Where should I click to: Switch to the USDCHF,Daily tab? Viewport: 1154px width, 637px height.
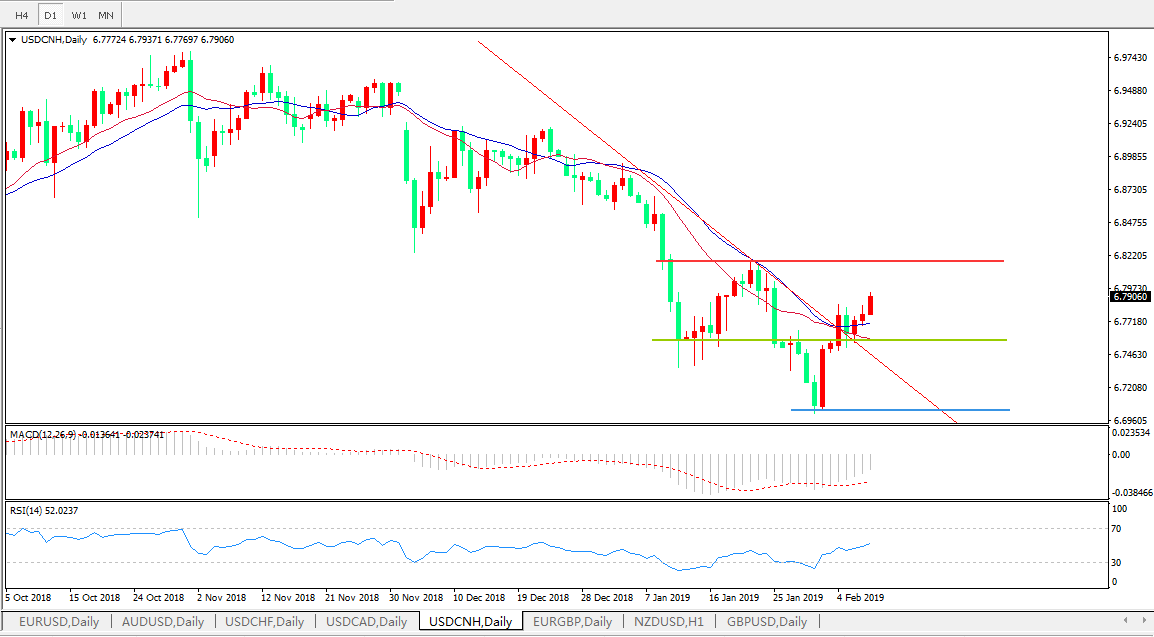(x=264, y=622)
